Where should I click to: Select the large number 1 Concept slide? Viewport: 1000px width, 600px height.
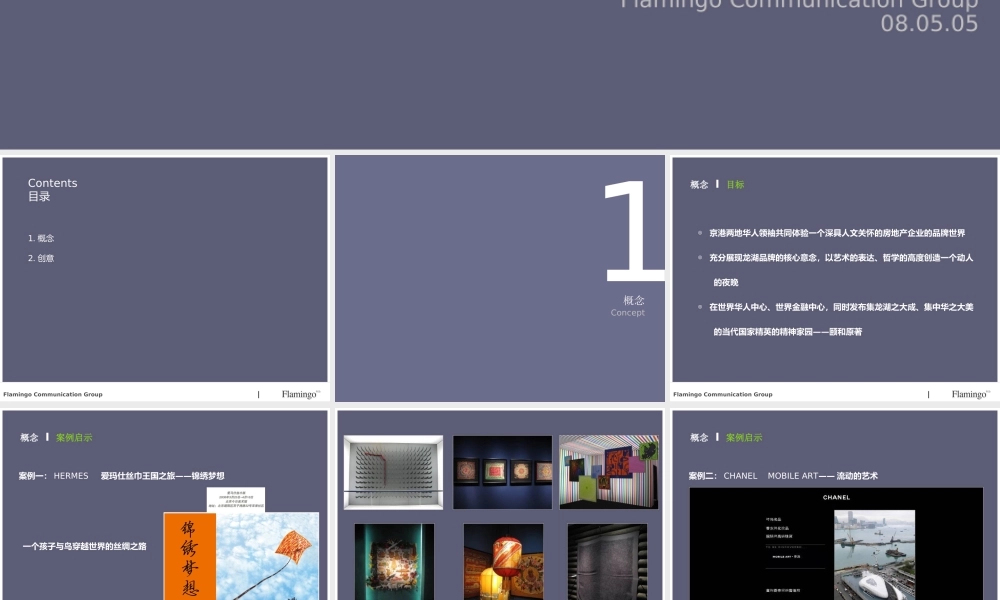click(500, 278)
